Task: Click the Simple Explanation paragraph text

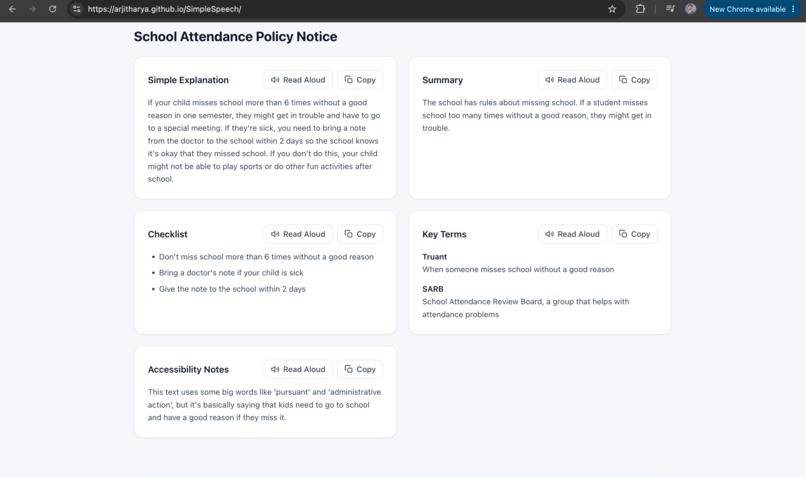Action: coord(264,141)
